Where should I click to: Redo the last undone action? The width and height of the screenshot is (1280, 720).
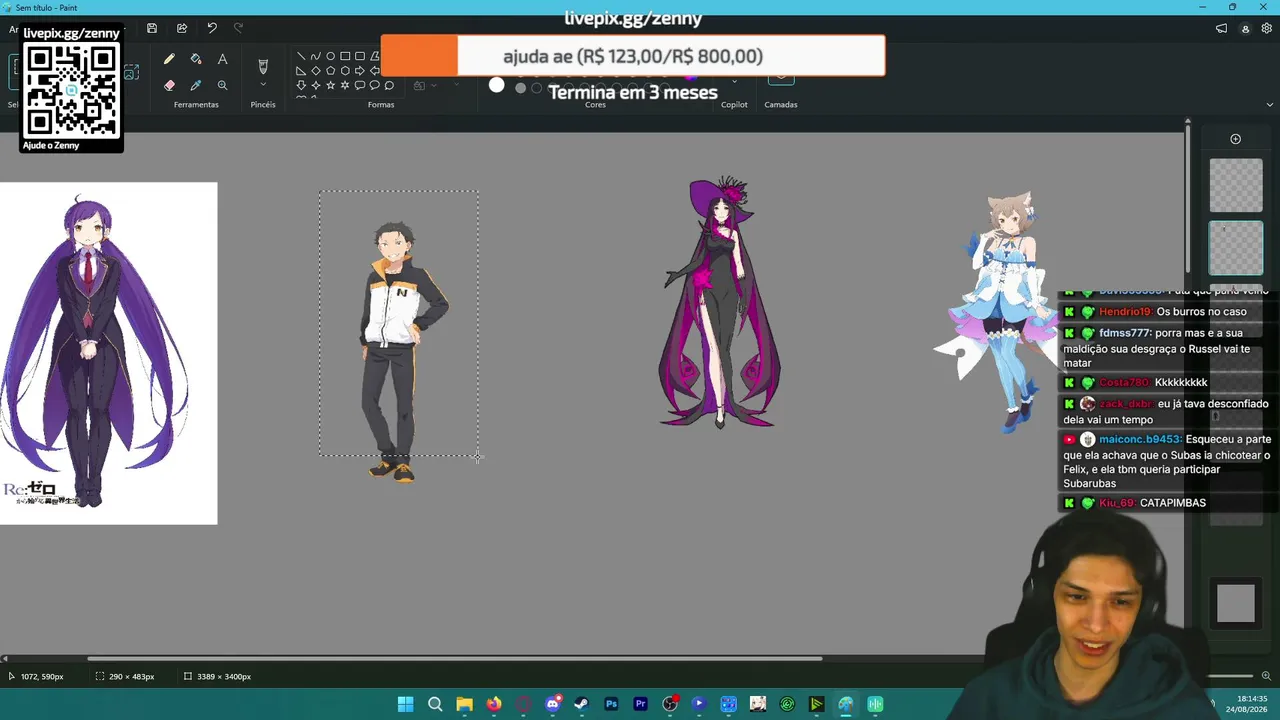(x=238, y=28)
